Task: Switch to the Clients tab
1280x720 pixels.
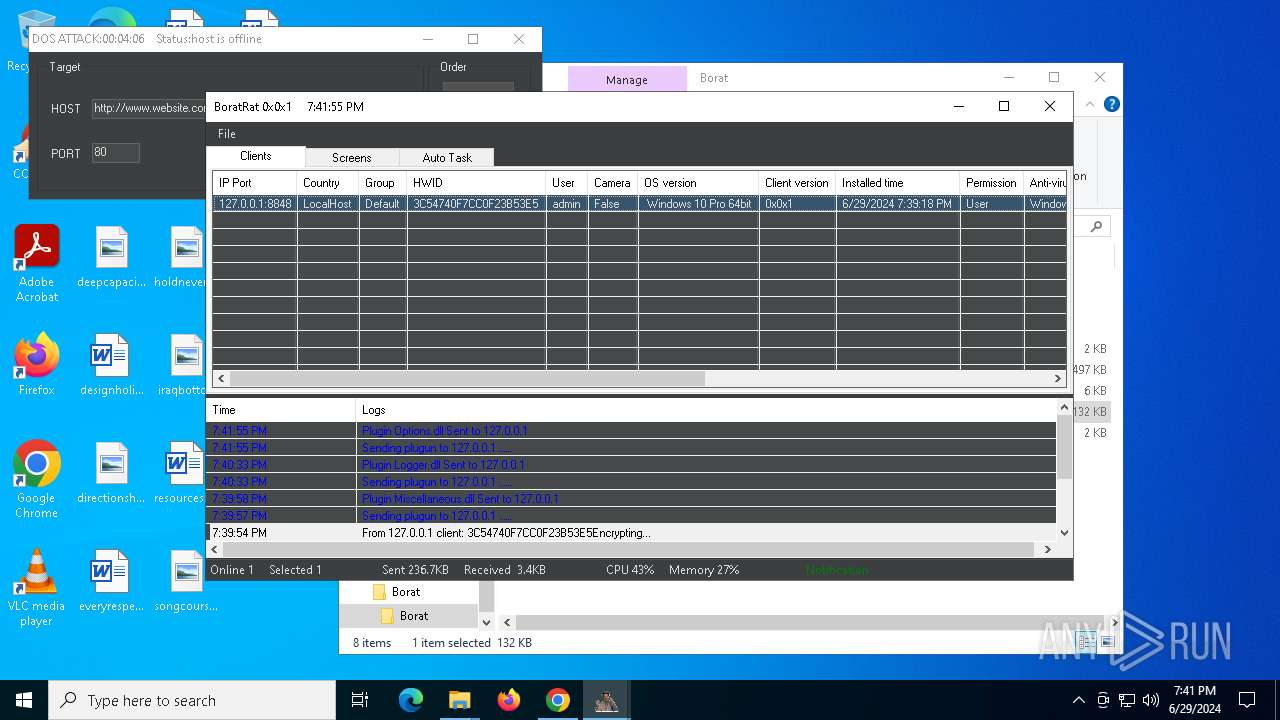Action: [256, 156]
